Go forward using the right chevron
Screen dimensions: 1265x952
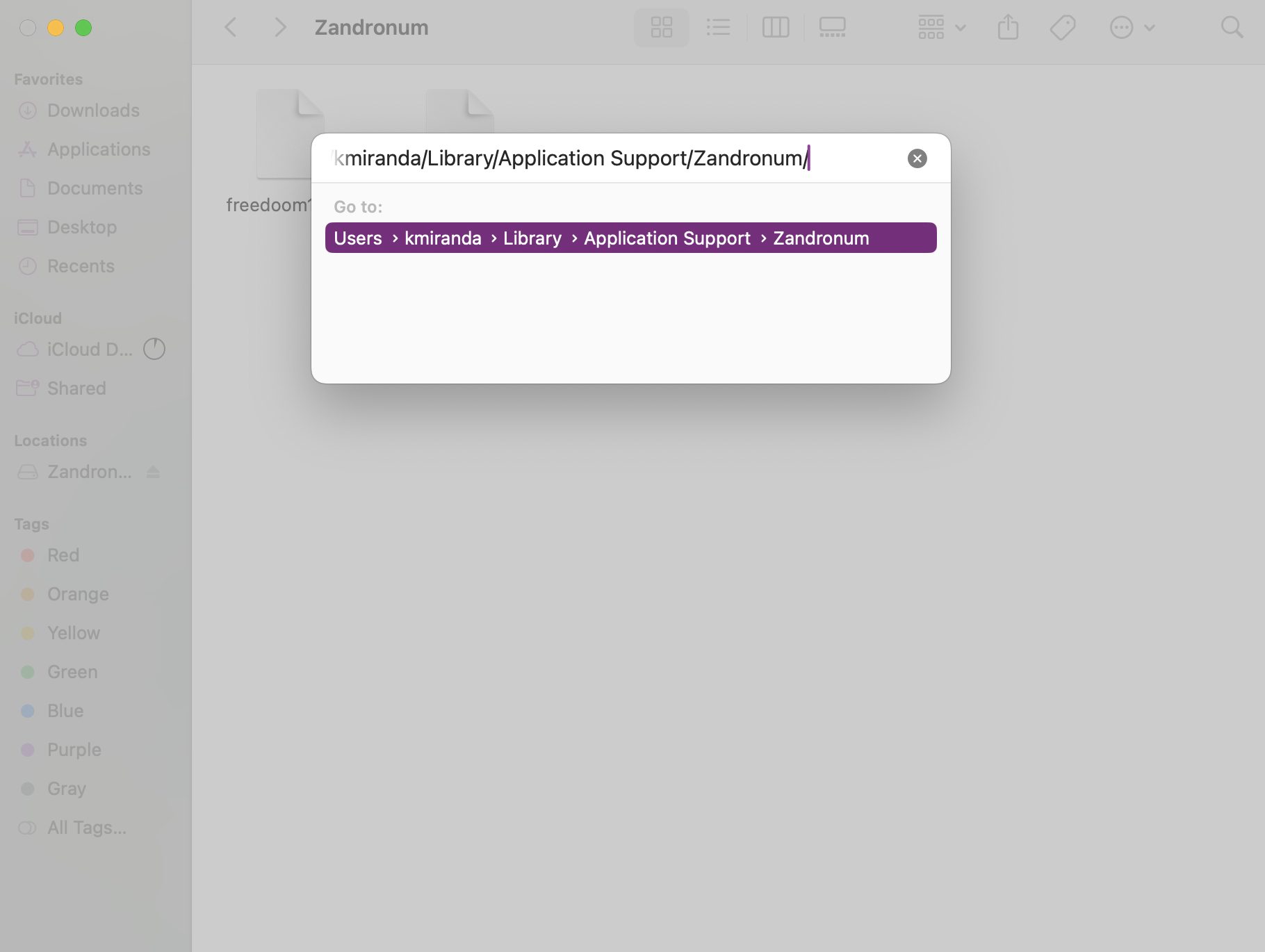pyautogui.click(x=280, y=28)
